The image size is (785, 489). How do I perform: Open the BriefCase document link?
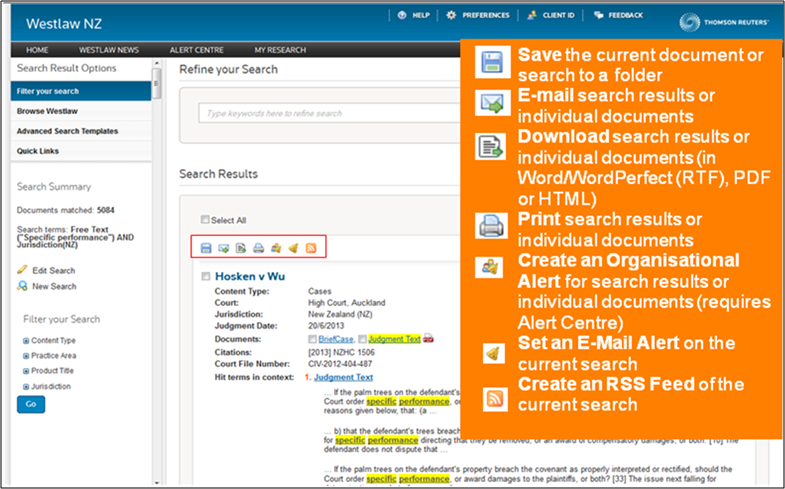coord(335,339)
